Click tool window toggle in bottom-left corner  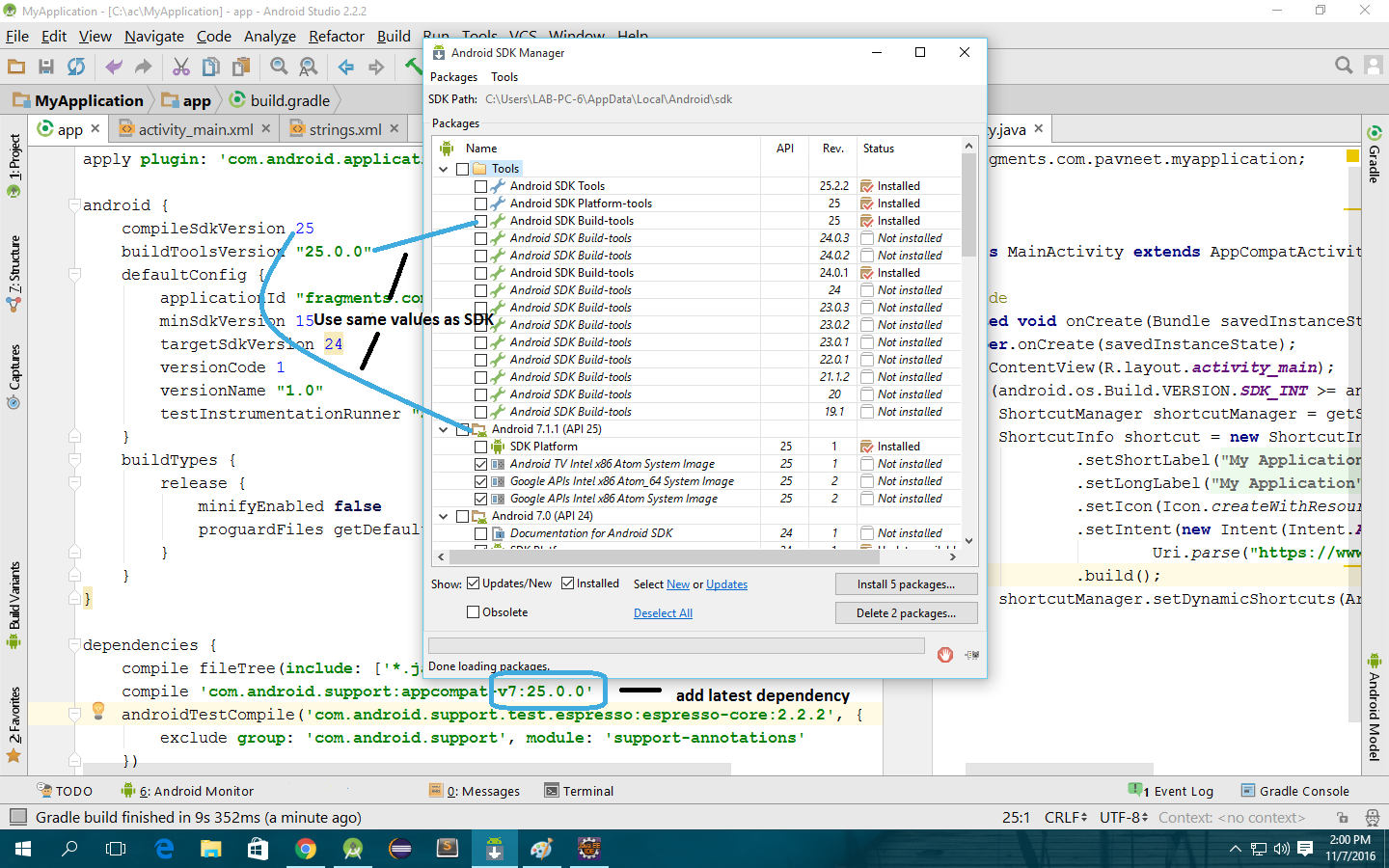pos(17,817)
